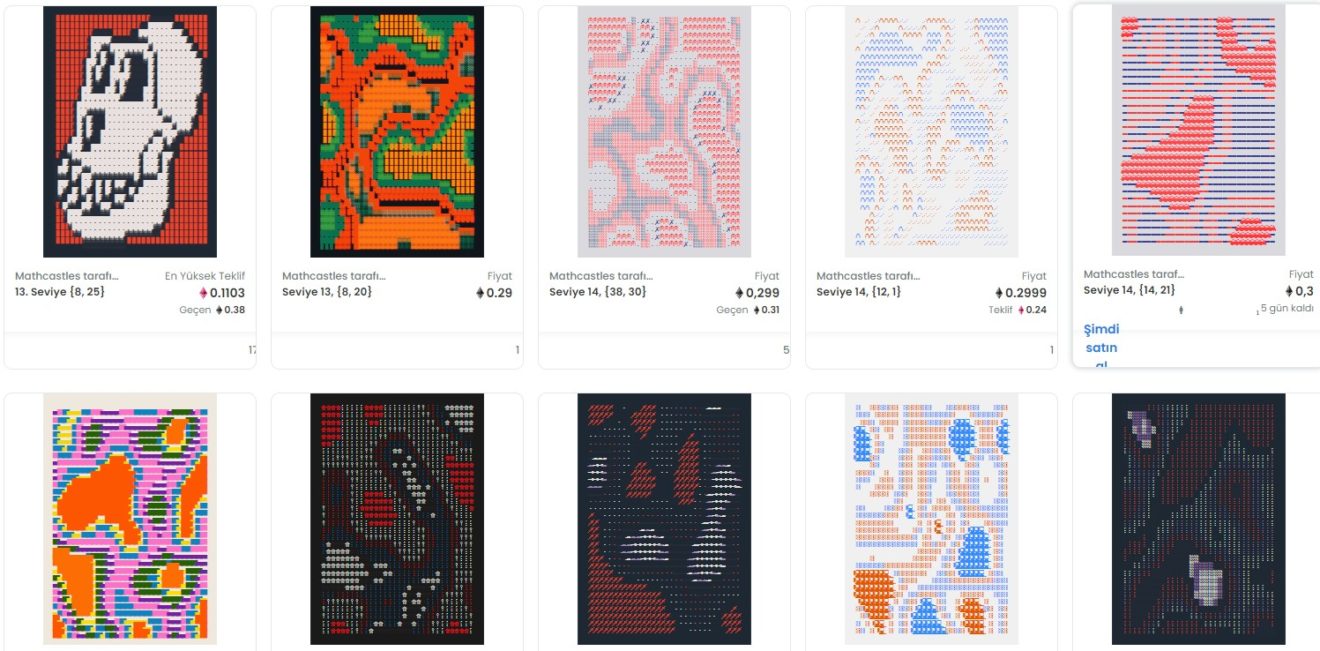Open the red blobs with blue stripes artwork
This screenshot has height=651, width=1320.
coord(1198,130)
